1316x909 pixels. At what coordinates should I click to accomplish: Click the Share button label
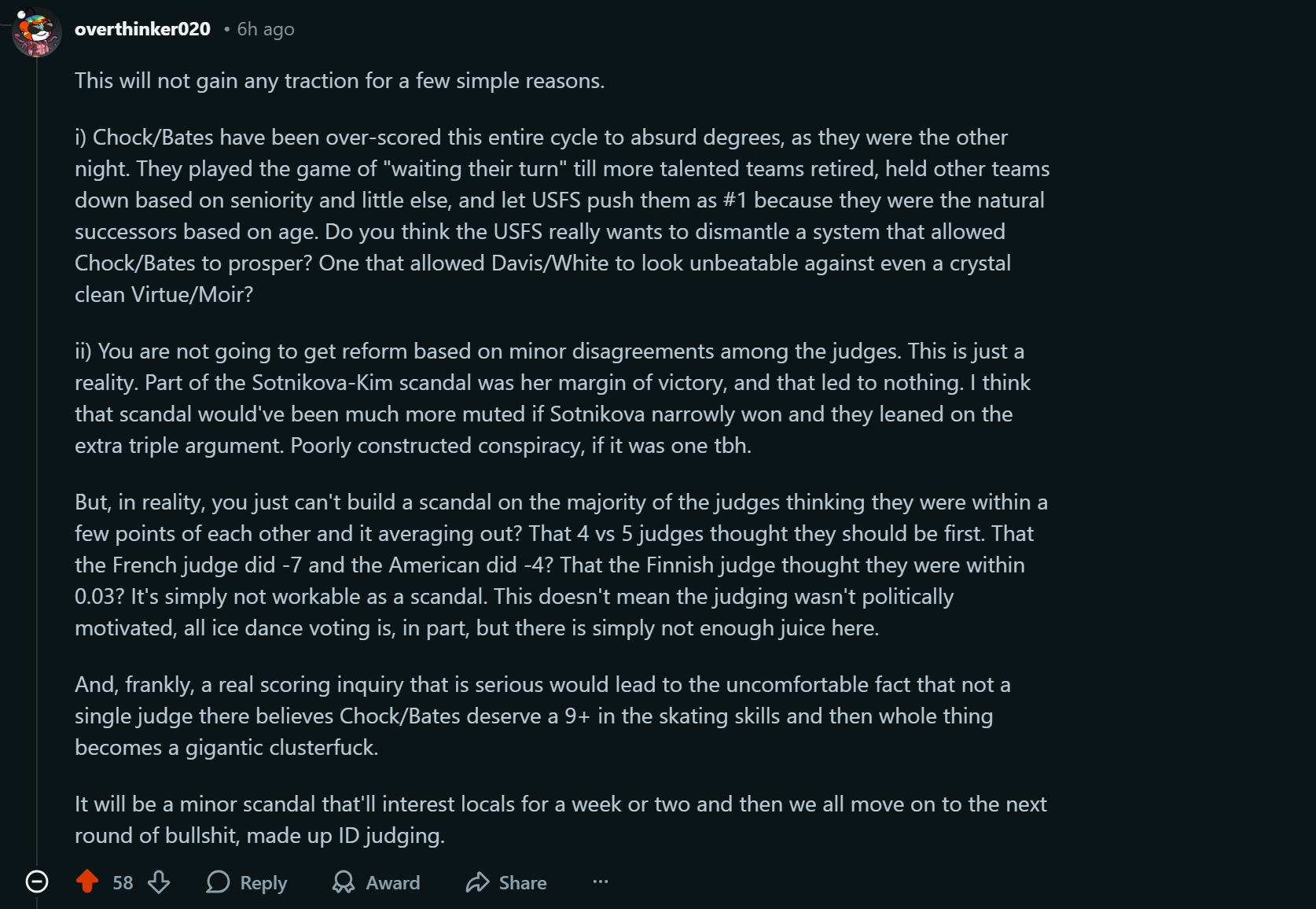point(523,883)
